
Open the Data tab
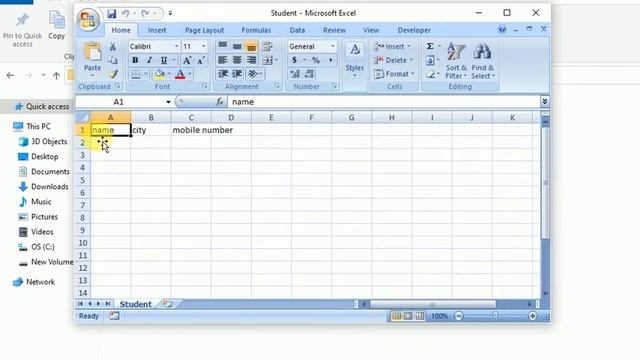pyautogui.click(x=297, y=30)
